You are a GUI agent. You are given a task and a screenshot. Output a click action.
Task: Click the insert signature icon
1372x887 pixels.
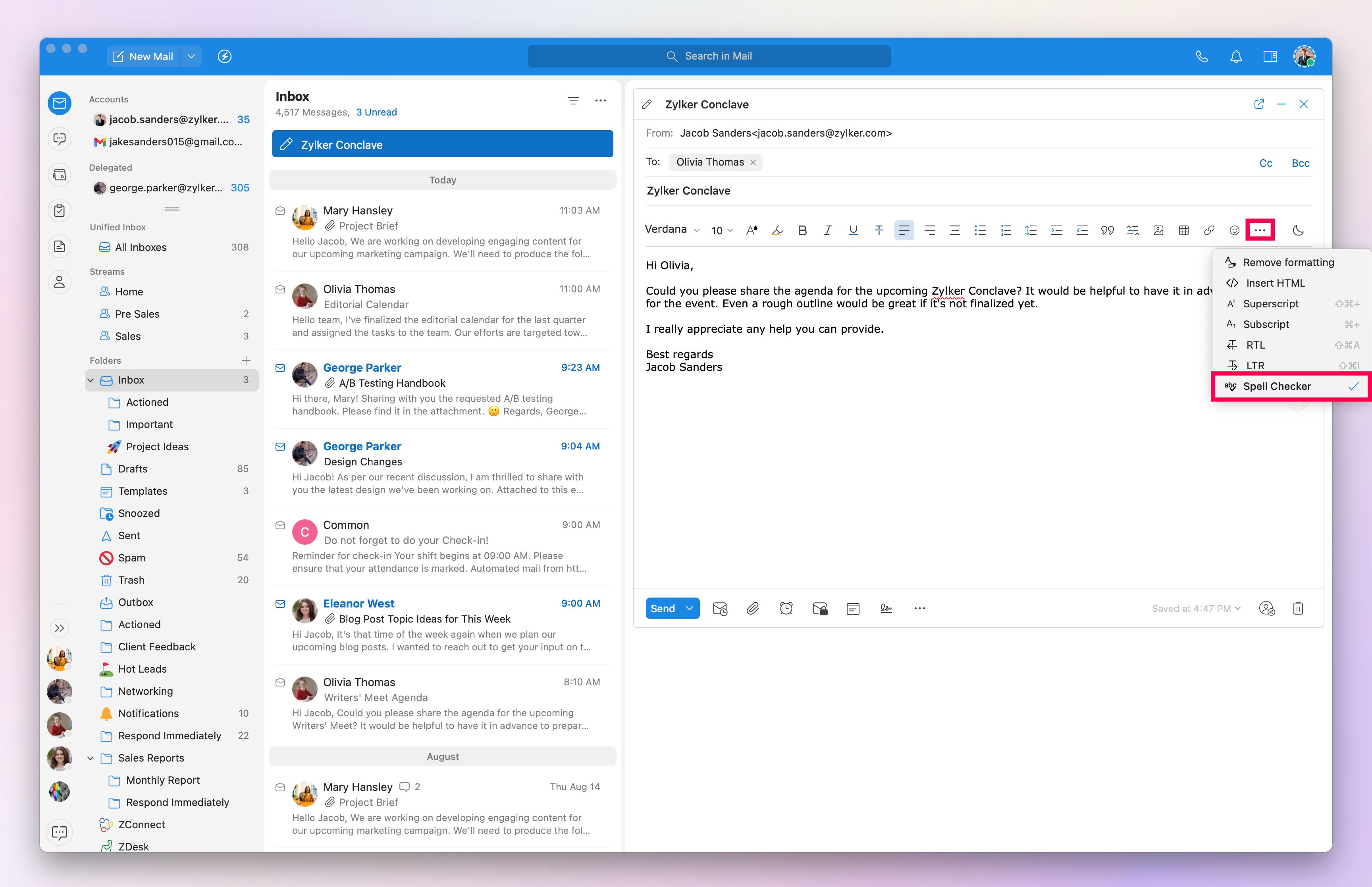886,608
